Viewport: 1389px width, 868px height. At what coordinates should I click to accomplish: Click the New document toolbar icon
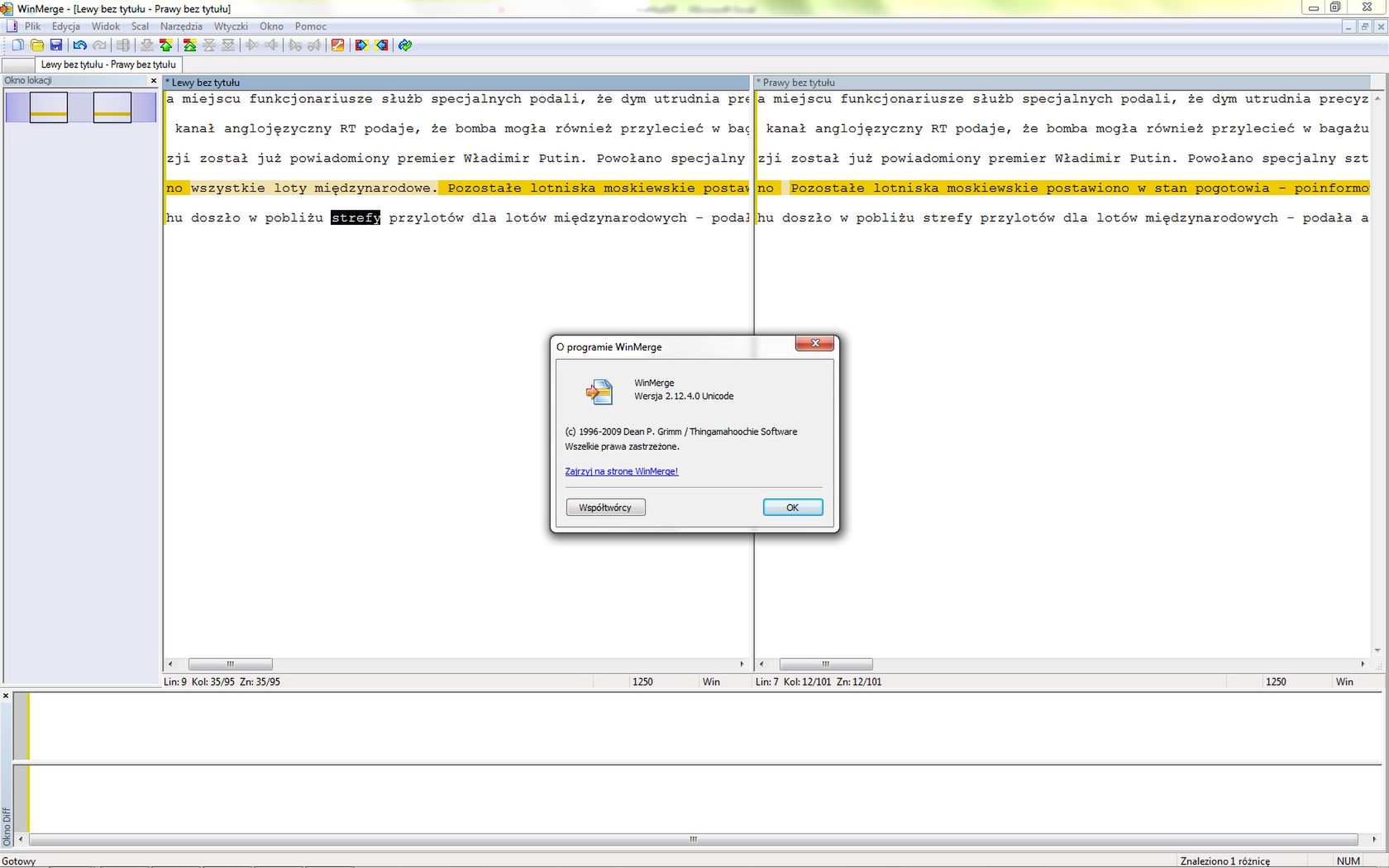17,45
